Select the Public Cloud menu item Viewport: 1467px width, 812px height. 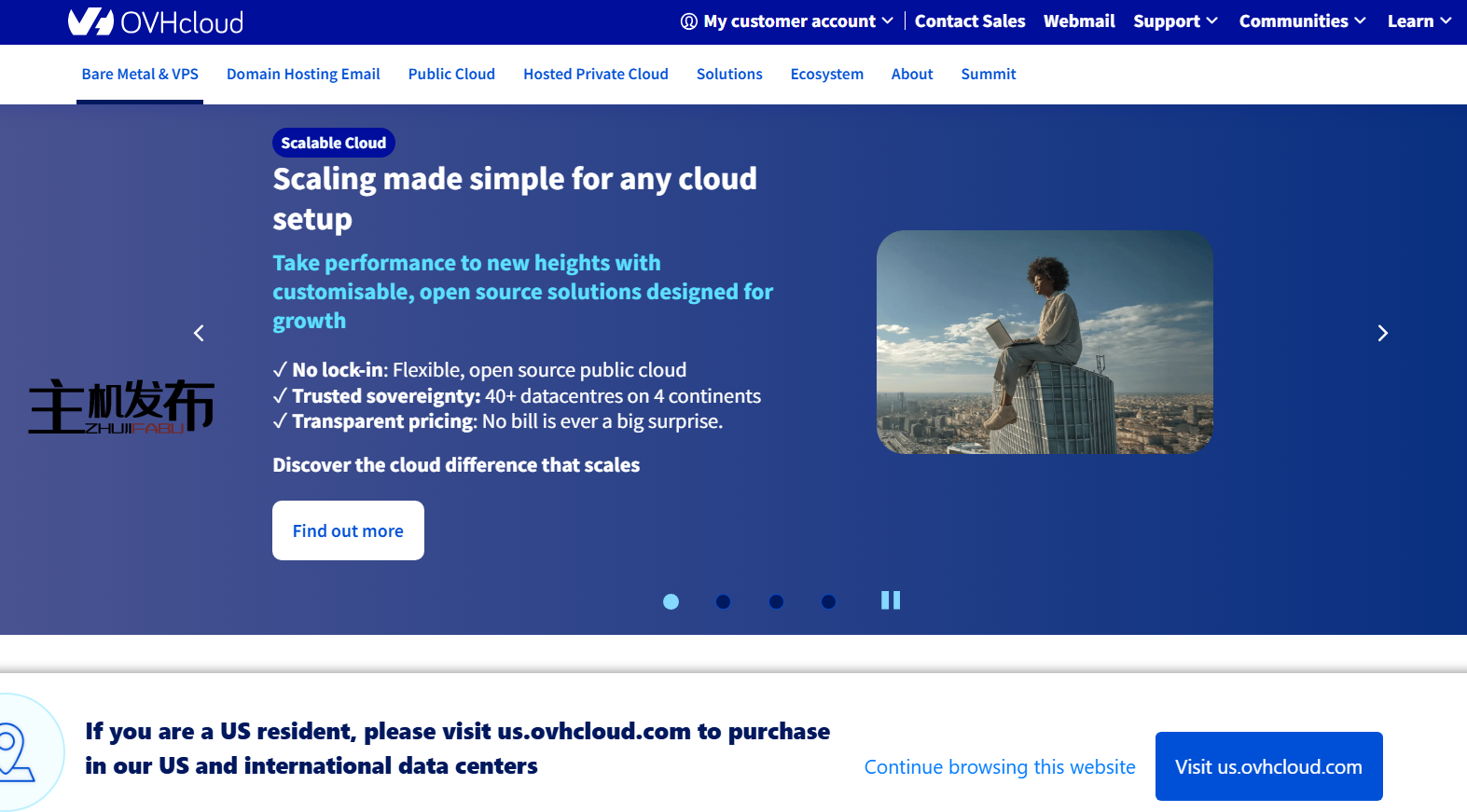(x=451, y=75)
